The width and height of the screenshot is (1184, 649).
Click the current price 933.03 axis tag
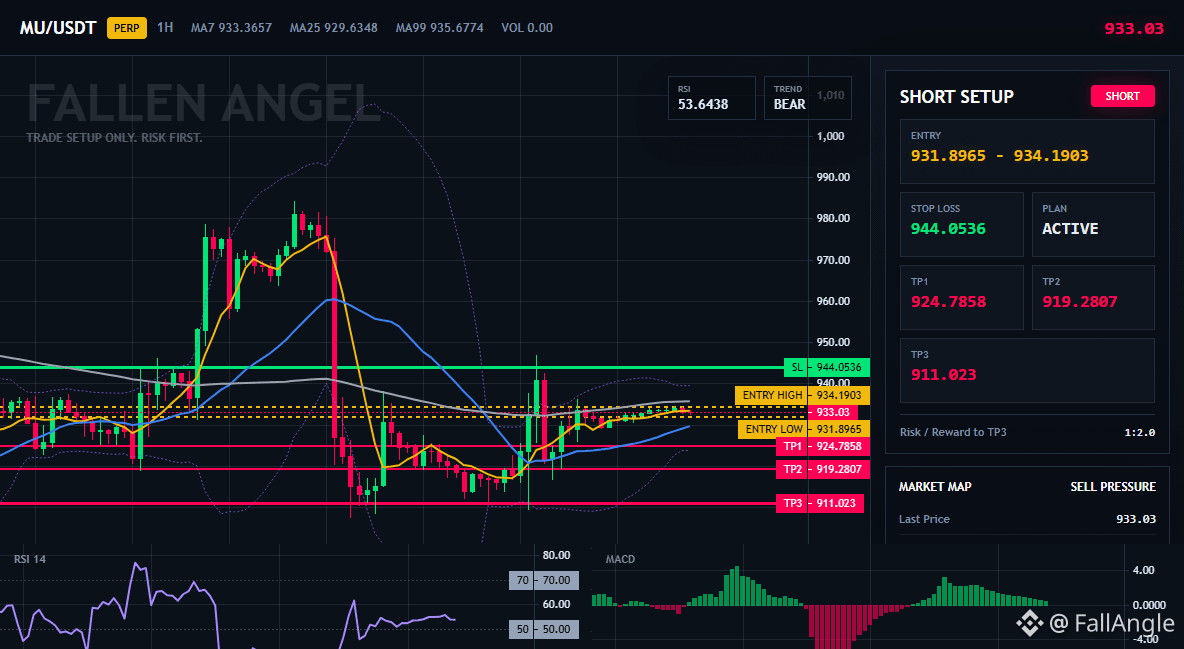click(833, 413)
